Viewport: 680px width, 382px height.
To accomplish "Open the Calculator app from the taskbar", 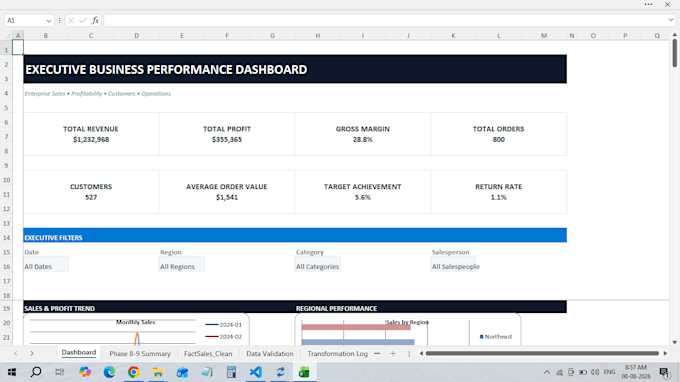I will pos(231,372).
